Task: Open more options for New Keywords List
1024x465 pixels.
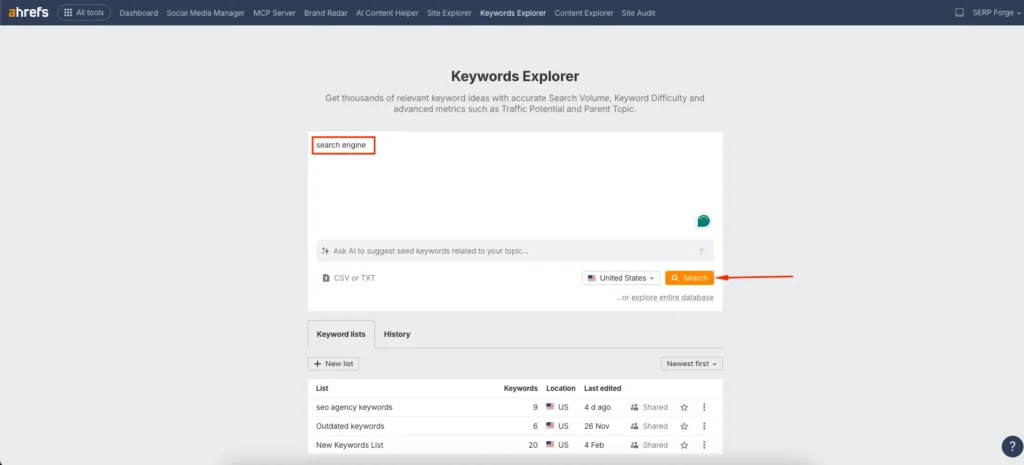Action: (x=704, y=445)
